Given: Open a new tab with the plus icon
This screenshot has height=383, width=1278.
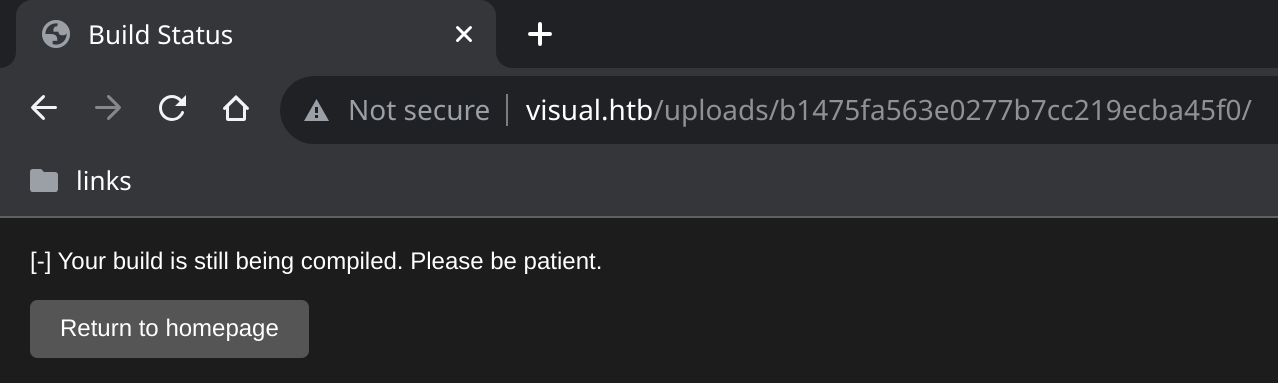Looking at the screenshot, I should pyautogui.click(x=540, y=35).
